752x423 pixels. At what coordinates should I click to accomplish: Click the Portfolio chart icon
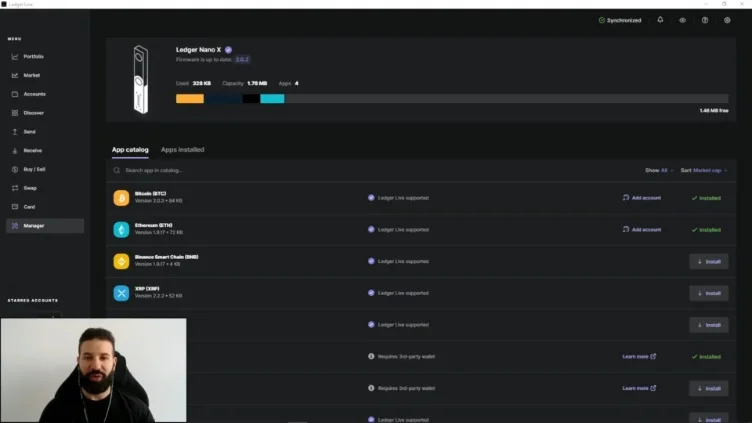click(x=15, y=57)
